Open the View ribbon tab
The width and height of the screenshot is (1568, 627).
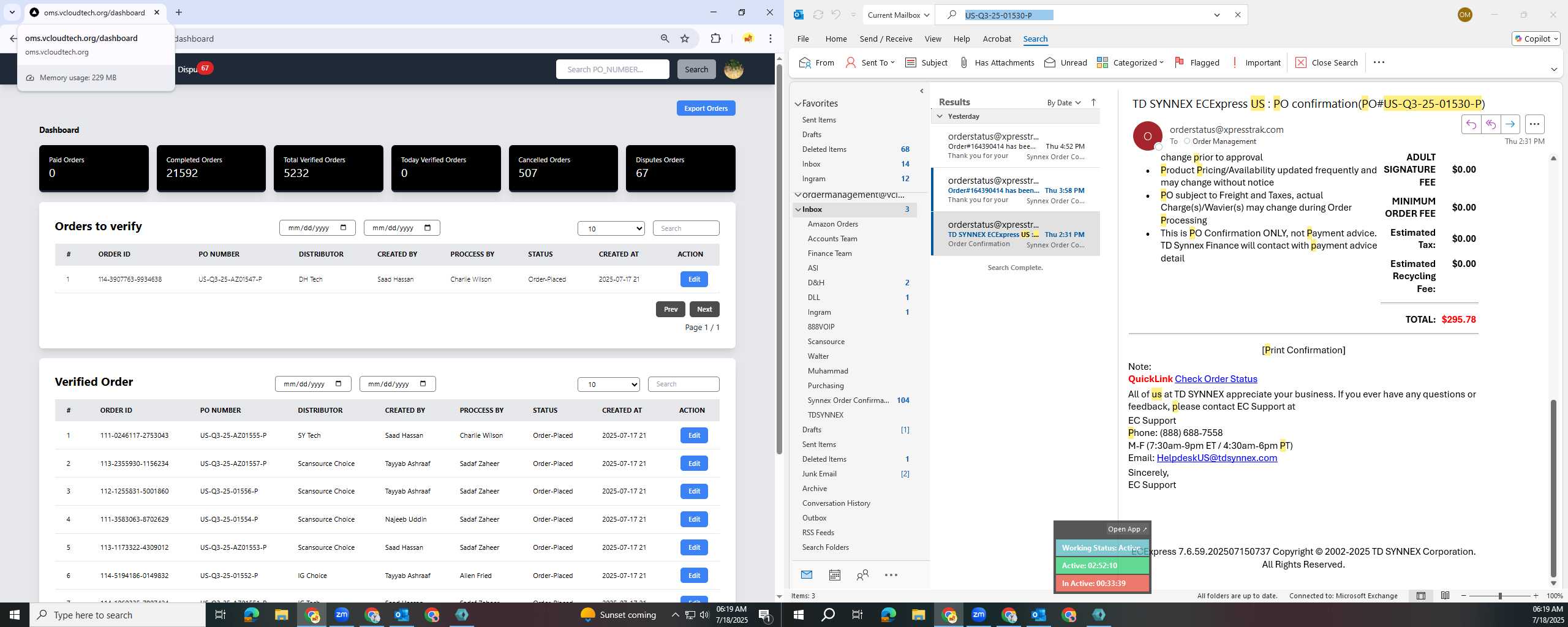(933, 39)
